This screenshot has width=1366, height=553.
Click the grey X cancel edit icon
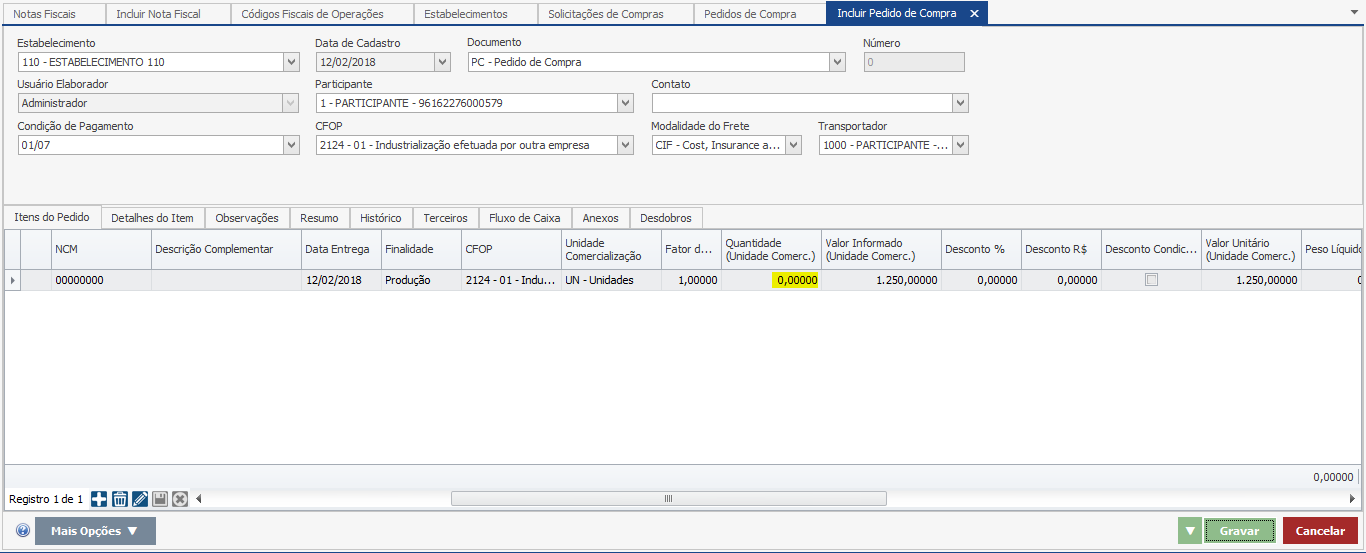(x=180, y=499)
